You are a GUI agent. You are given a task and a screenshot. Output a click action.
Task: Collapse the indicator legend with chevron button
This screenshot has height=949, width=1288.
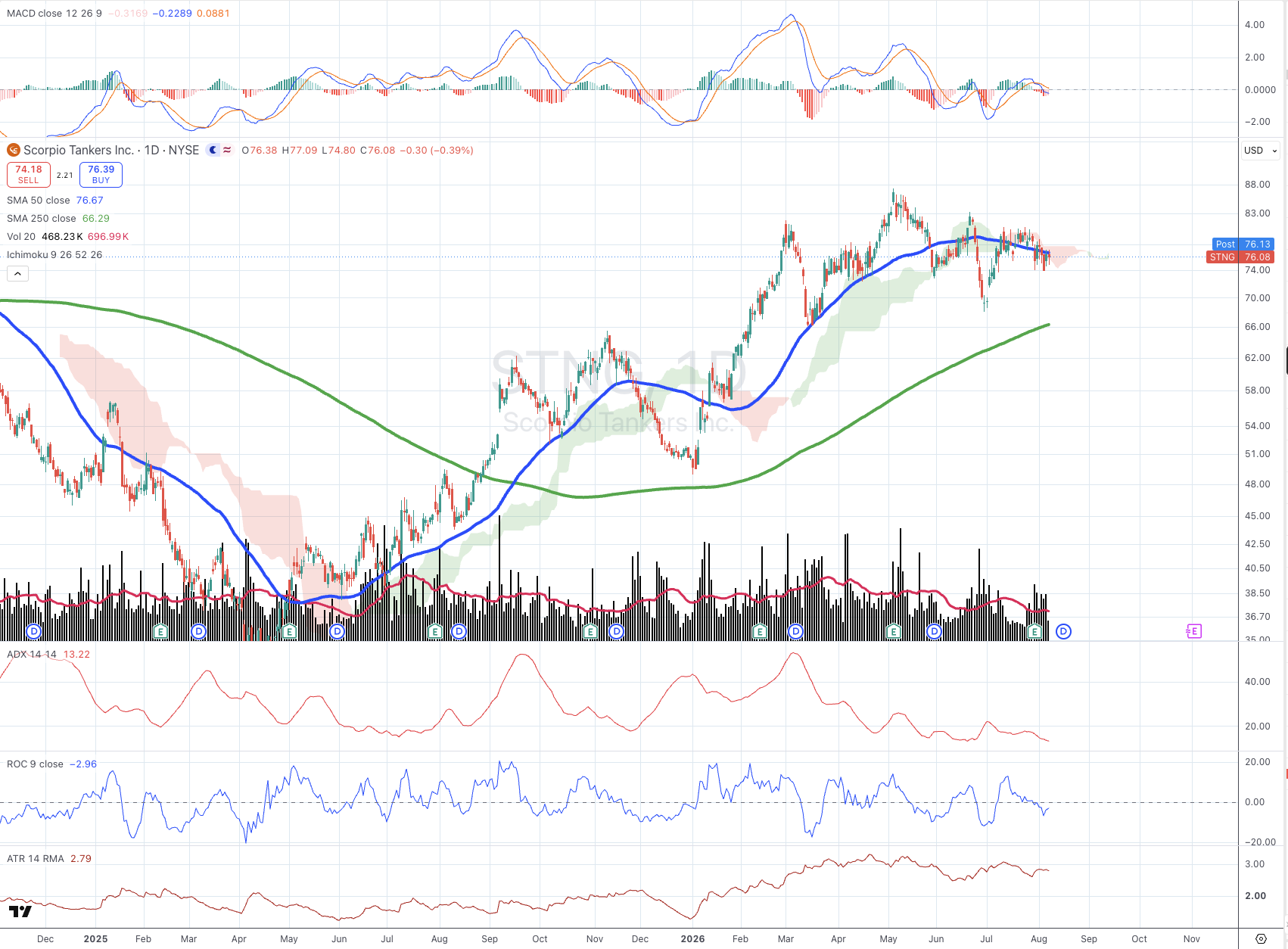click(x=17, y=274)
